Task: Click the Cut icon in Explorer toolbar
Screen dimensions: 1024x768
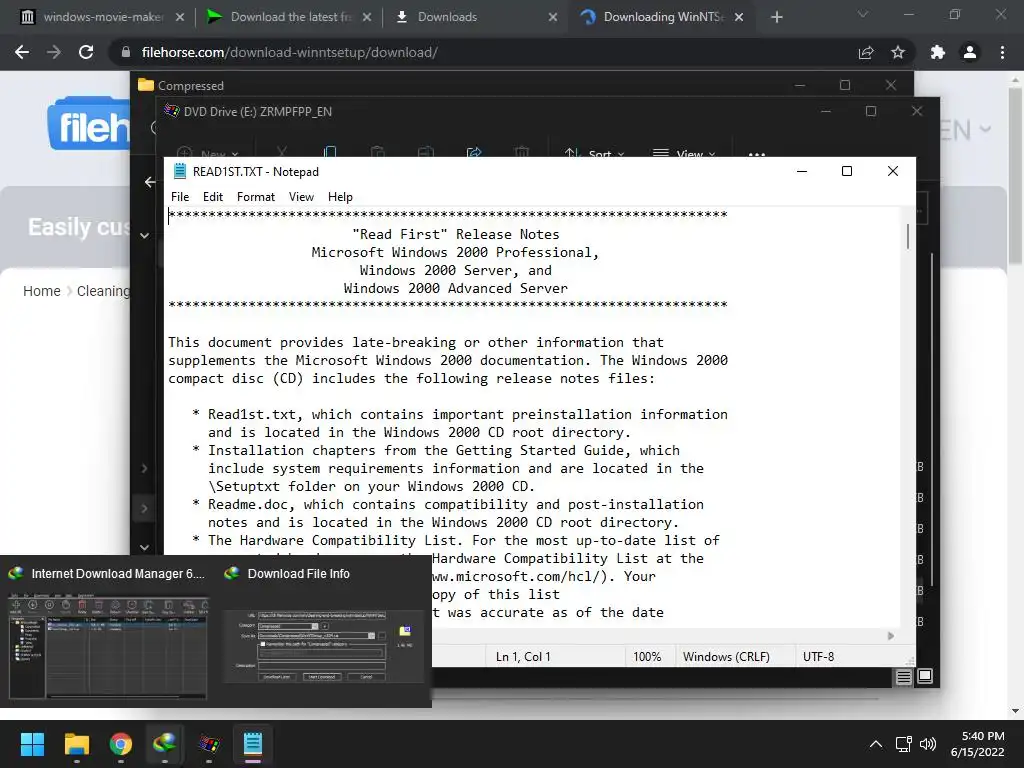Action: [282, 152]
